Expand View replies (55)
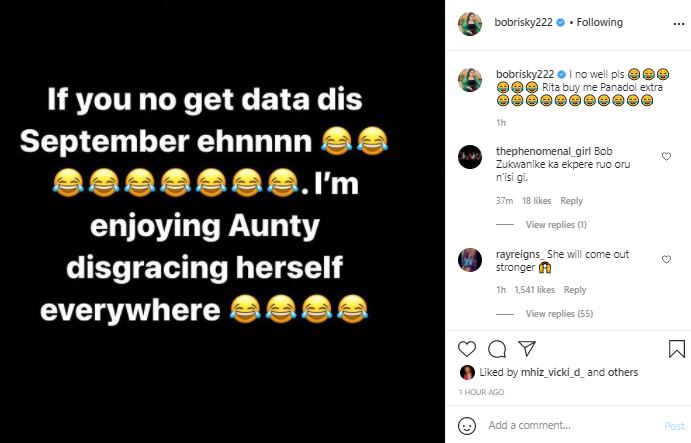Image resolution: width=691 pixels, height=443 pixels. point(559,314)
